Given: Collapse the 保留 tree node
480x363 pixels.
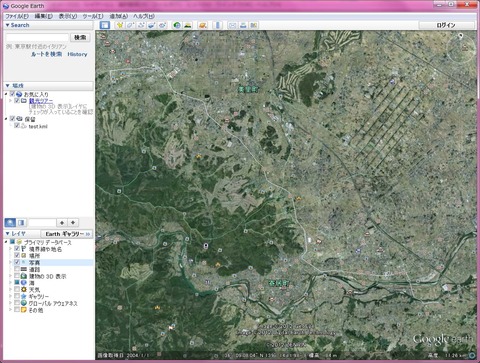Looking at the screenshot, I should click(x=6, y=119).
